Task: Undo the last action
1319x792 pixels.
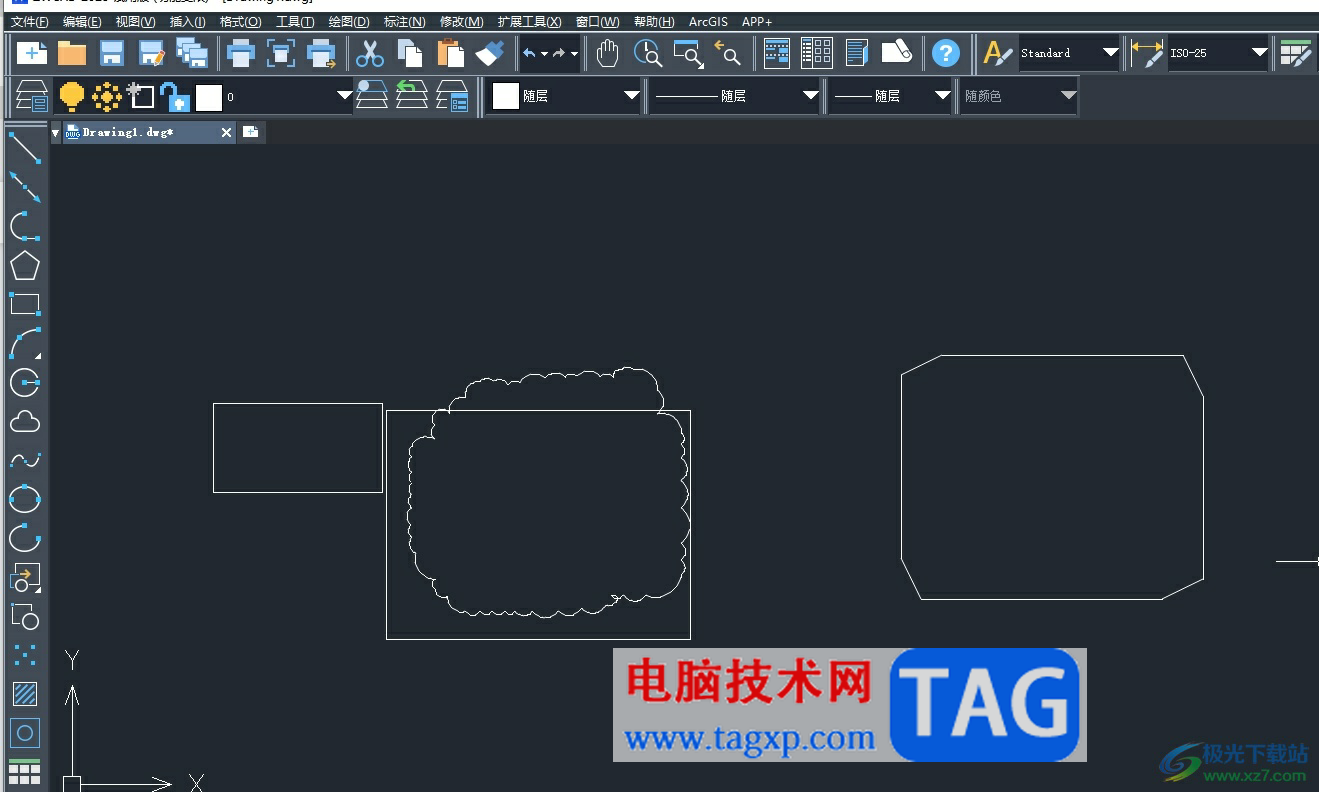Action: pos(529,53)
